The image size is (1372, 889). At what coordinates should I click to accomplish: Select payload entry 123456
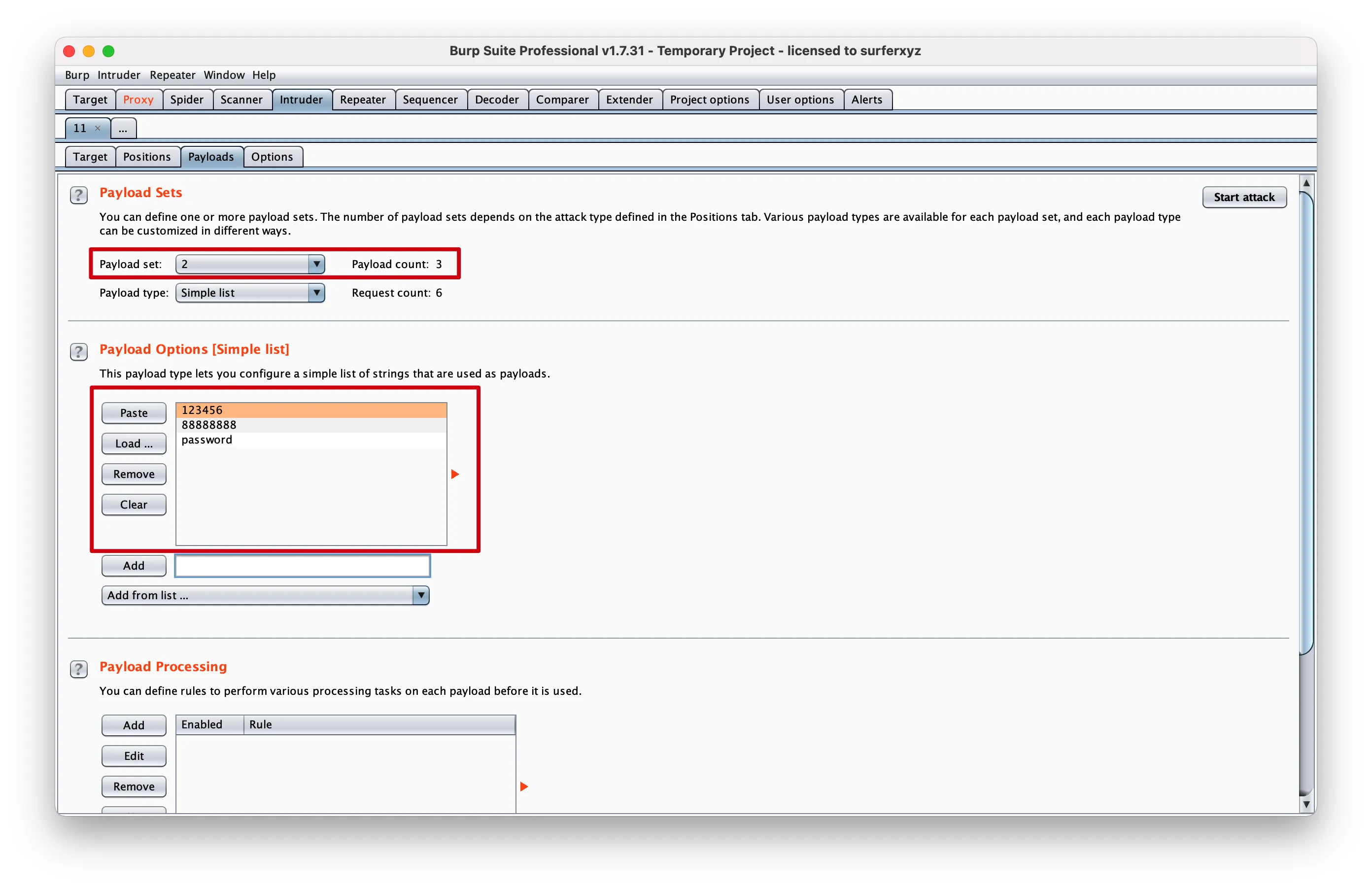click(x=311, y=410)
